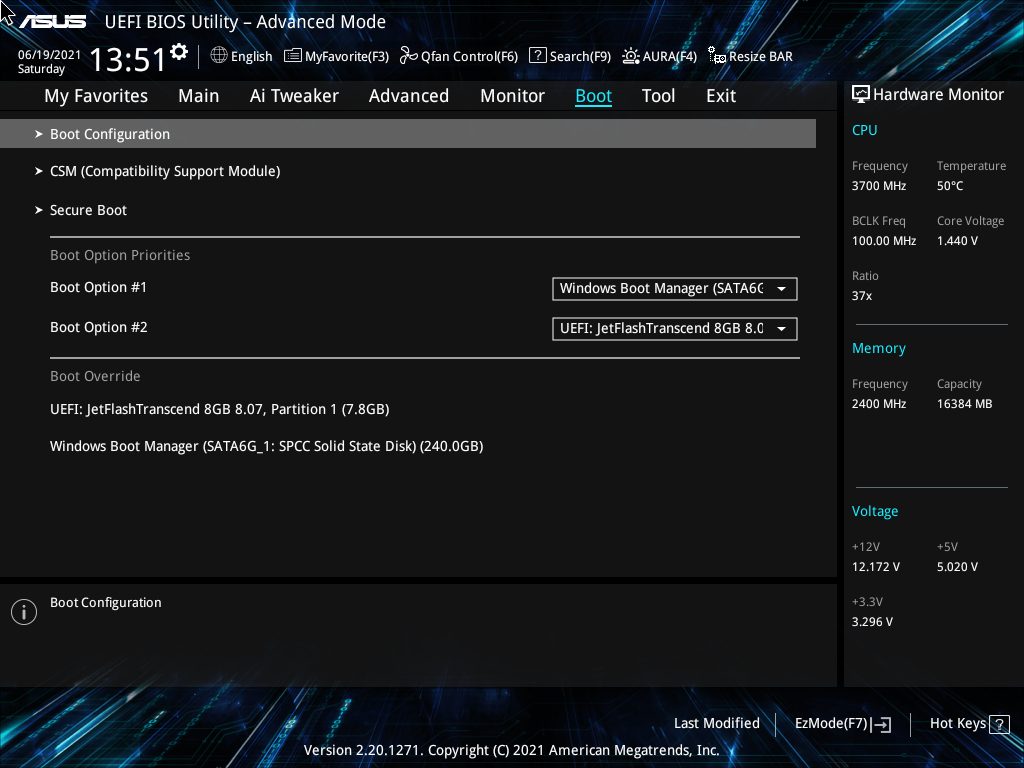Open the Boot Option #2 dropdown

674,328
